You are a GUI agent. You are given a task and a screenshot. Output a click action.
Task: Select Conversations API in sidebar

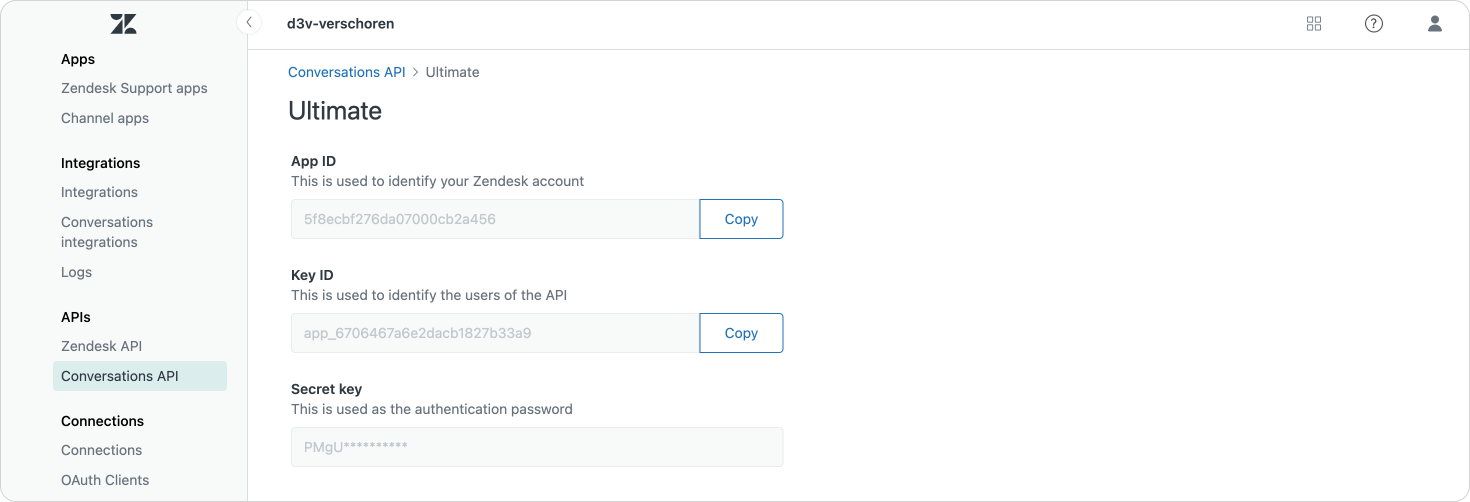coord(120,376)
